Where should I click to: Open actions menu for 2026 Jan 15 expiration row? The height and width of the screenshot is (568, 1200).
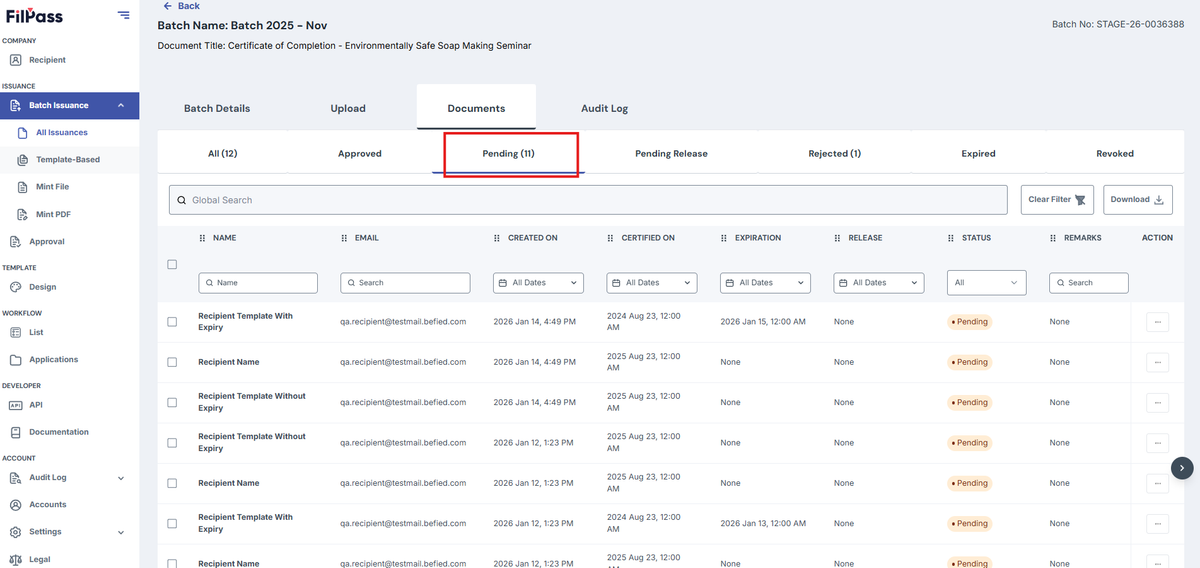pos(1157,322)
